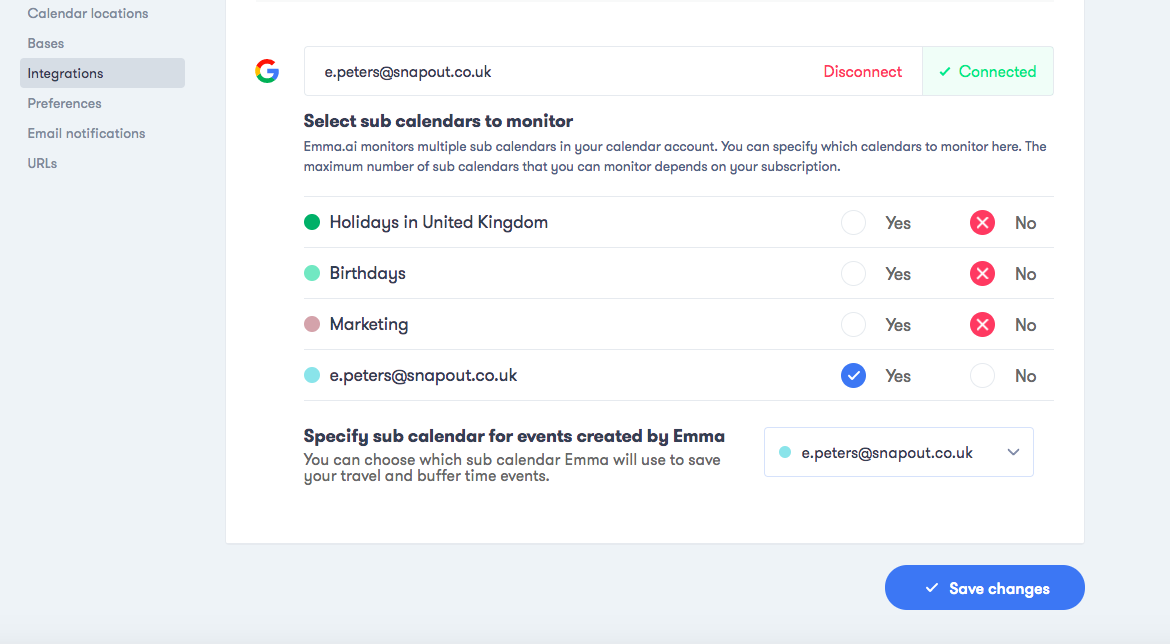Save changes to integrations
The image size is (1170, 644).
[x=984, y=588]
